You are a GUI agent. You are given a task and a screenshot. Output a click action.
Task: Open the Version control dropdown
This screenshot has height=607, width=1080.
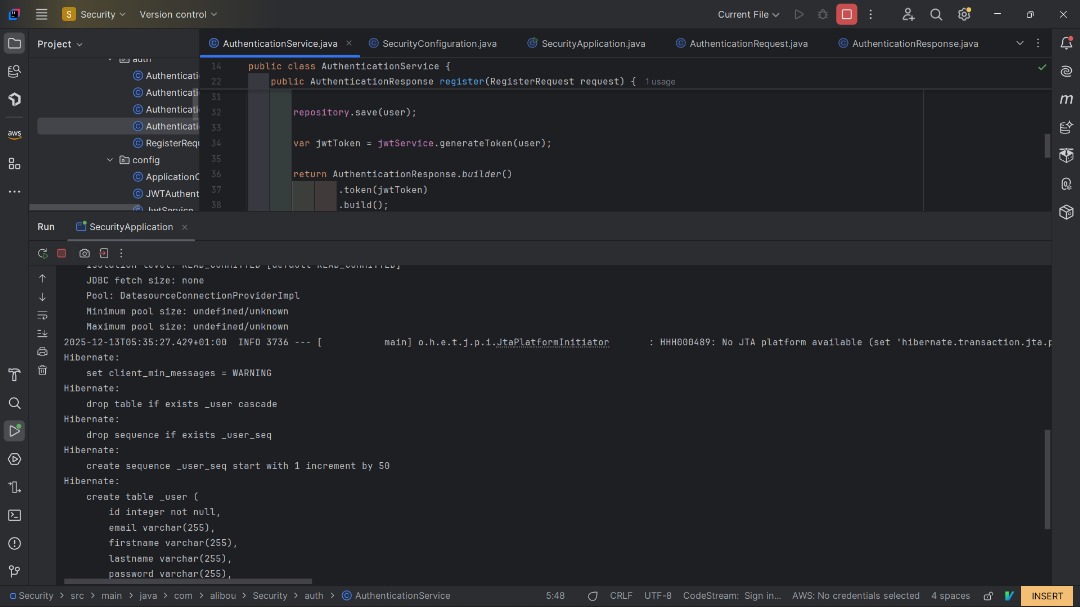pyautogui.click(x=178, y=14)
